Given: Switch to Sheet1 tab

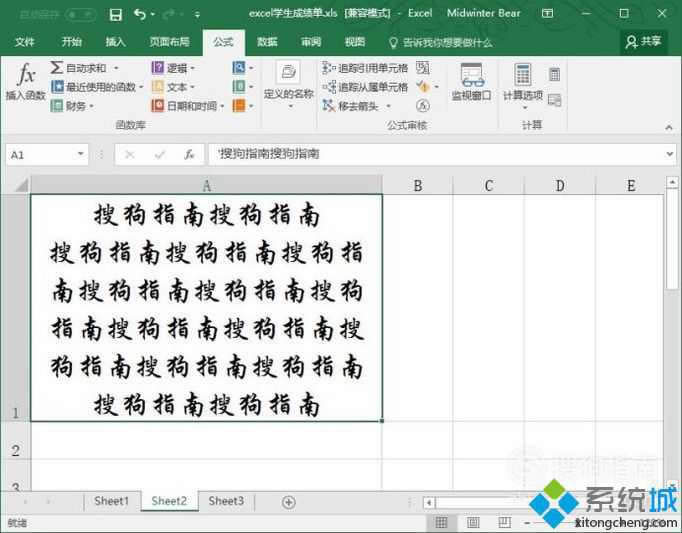Looking at the screenshot, I should pyautogui.click(x=111, y=501).
